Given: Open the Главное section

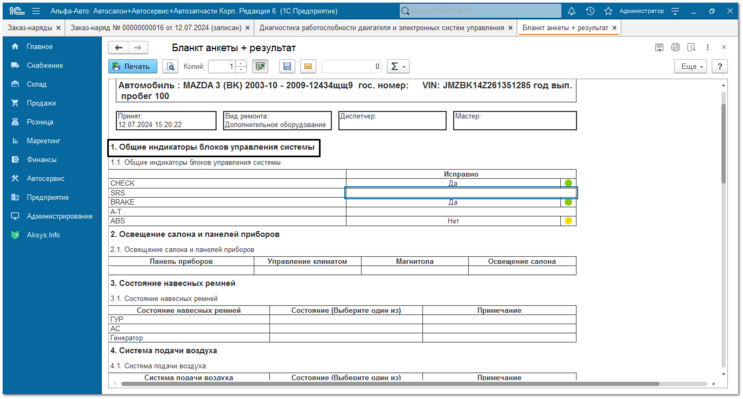Looking at the screenshot, I should tap(39, 46).
